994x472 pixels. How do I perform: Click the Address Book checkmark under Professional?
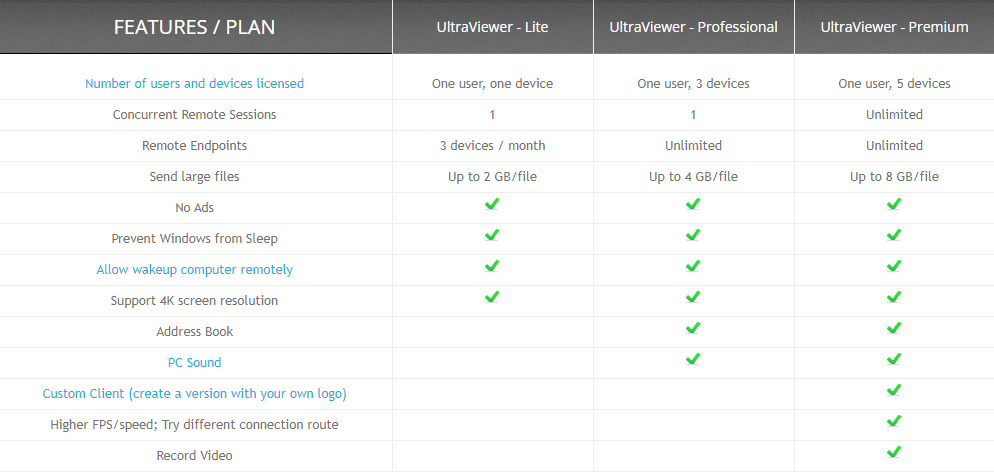(x=693, y=329)
